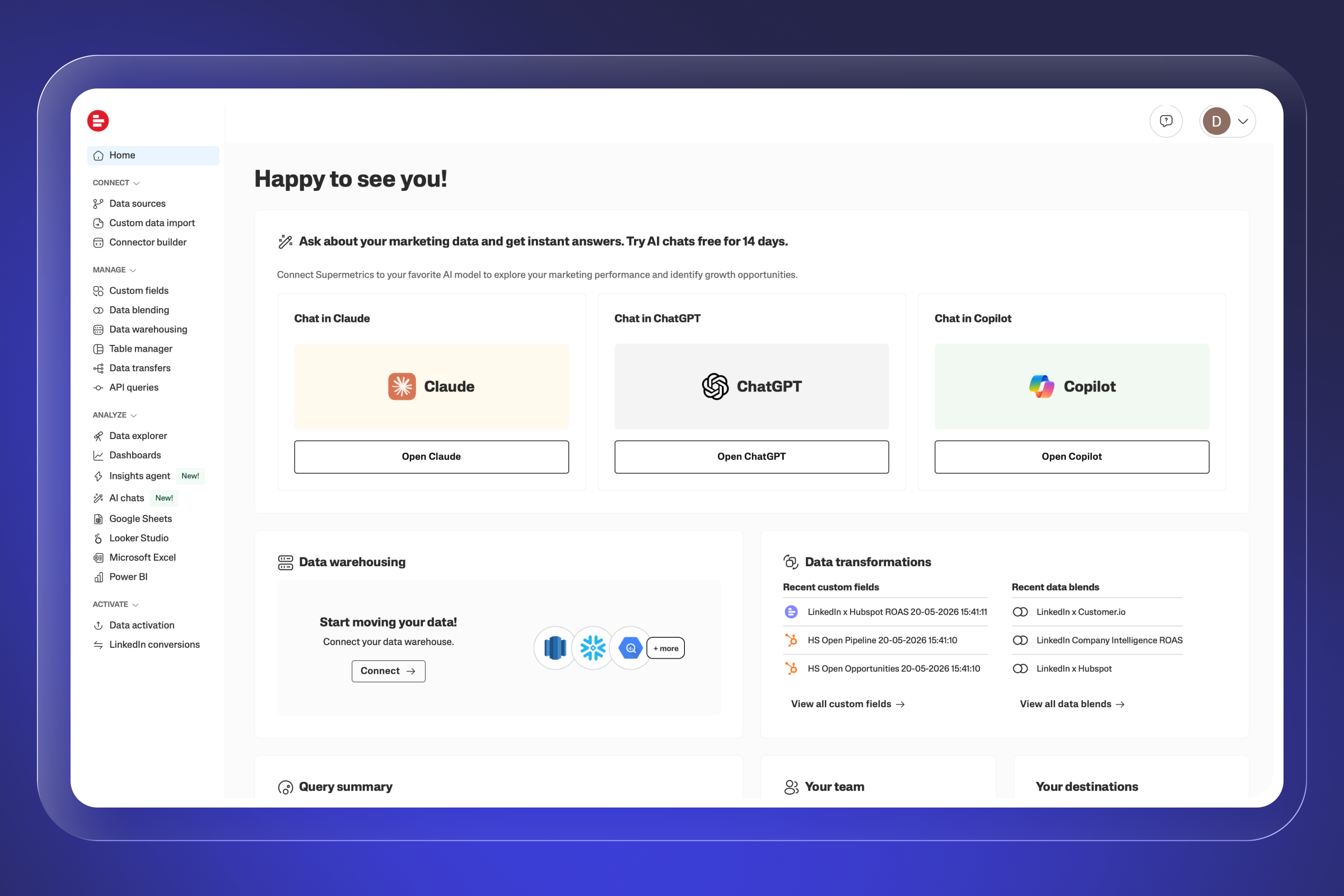Collapse the ANALYZE sidebar section
This screenshot has height=896, width=1344.
(115, 415)
